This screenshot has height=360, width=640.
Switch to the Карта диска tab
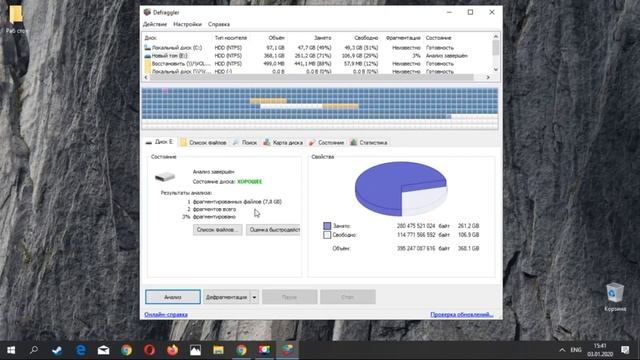pos(283,142)
